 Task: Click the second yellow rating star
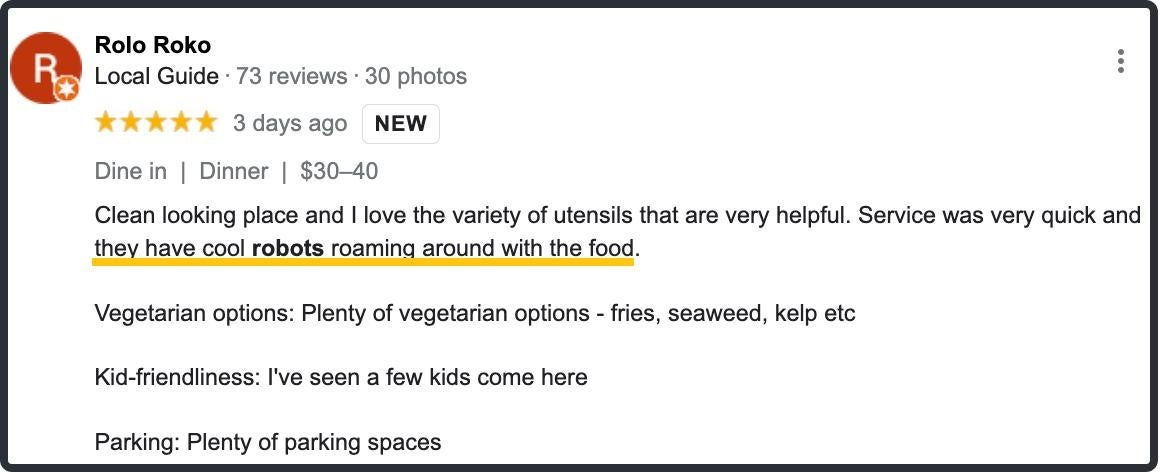pyautogui.click(x=130, y=123)
